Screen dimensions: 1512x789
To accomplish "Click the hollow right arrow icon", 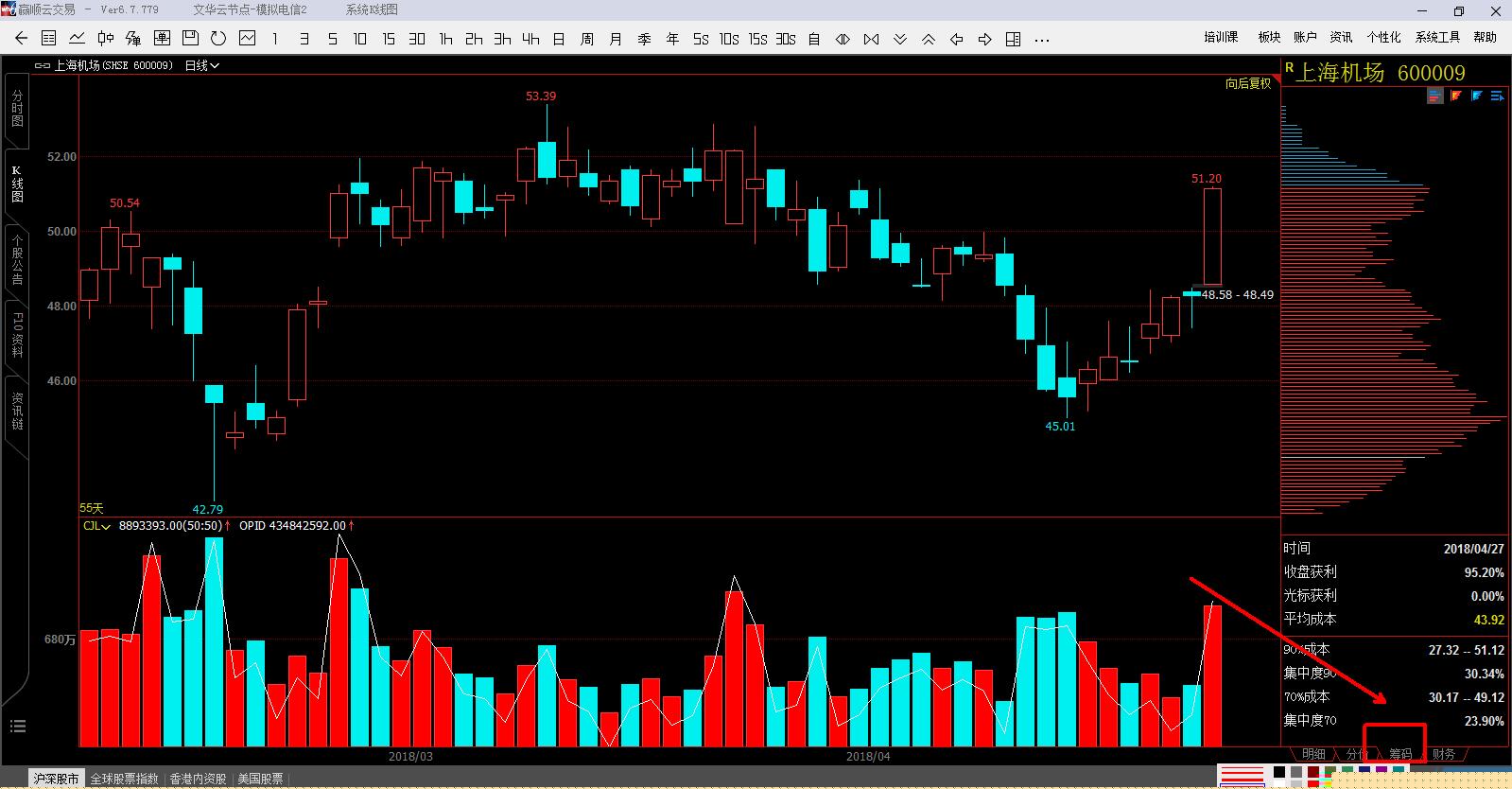I will pyautogui.click(x=985, y=39).
